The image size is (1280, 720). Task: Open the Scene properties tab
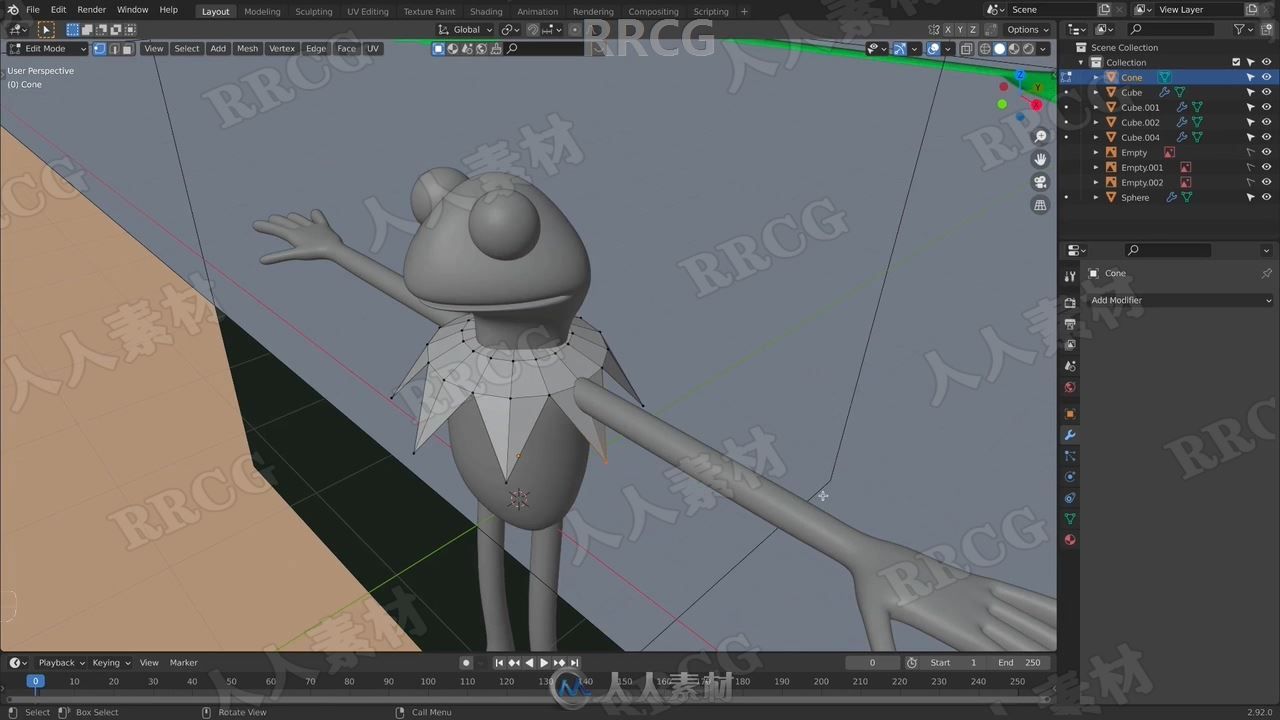[x=1070, y=366]
